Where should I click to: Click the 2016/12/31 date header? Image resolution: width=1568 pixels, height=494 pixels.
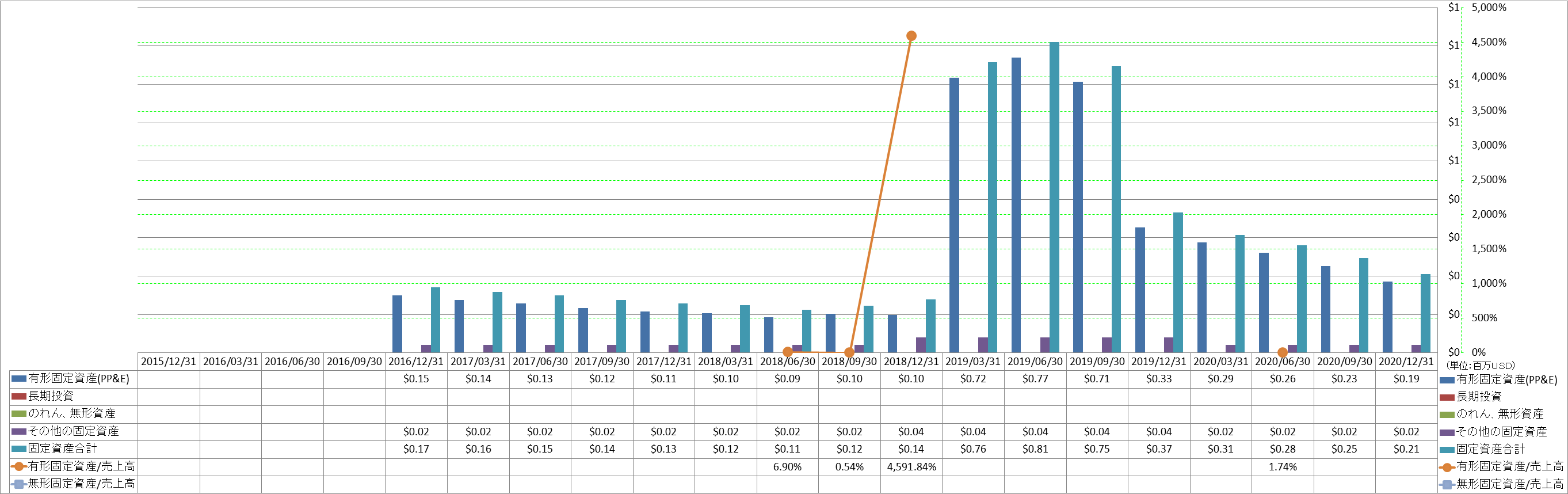pyautogui.click(x=417, y=361)
